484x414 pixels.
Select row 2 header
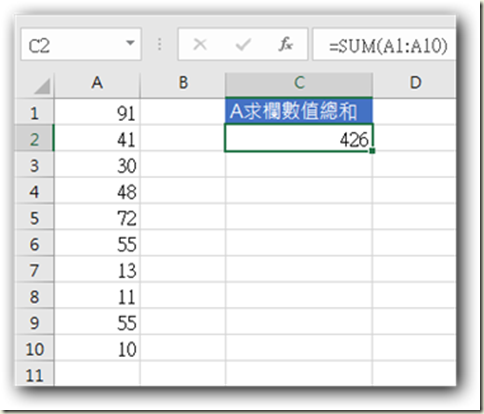tap(34, 139)
